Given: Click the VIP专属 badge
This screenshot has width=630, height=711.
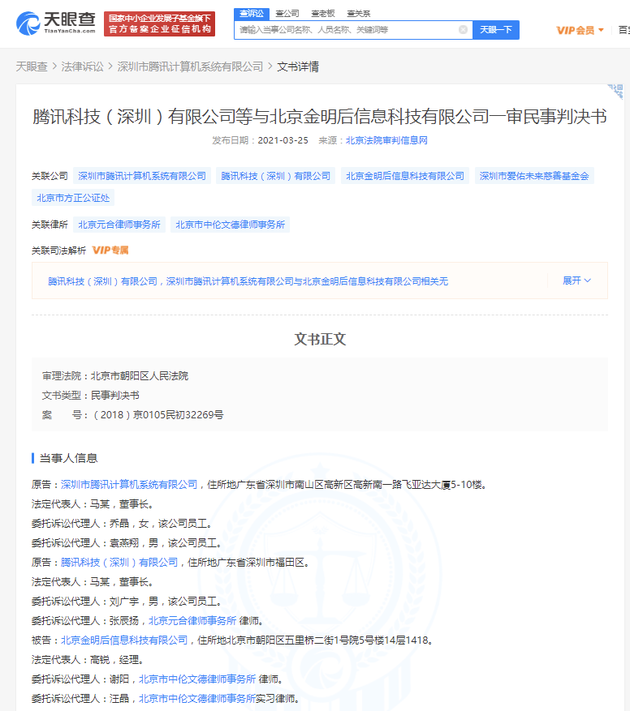Looking at the screenshot, I should [111, 250].
